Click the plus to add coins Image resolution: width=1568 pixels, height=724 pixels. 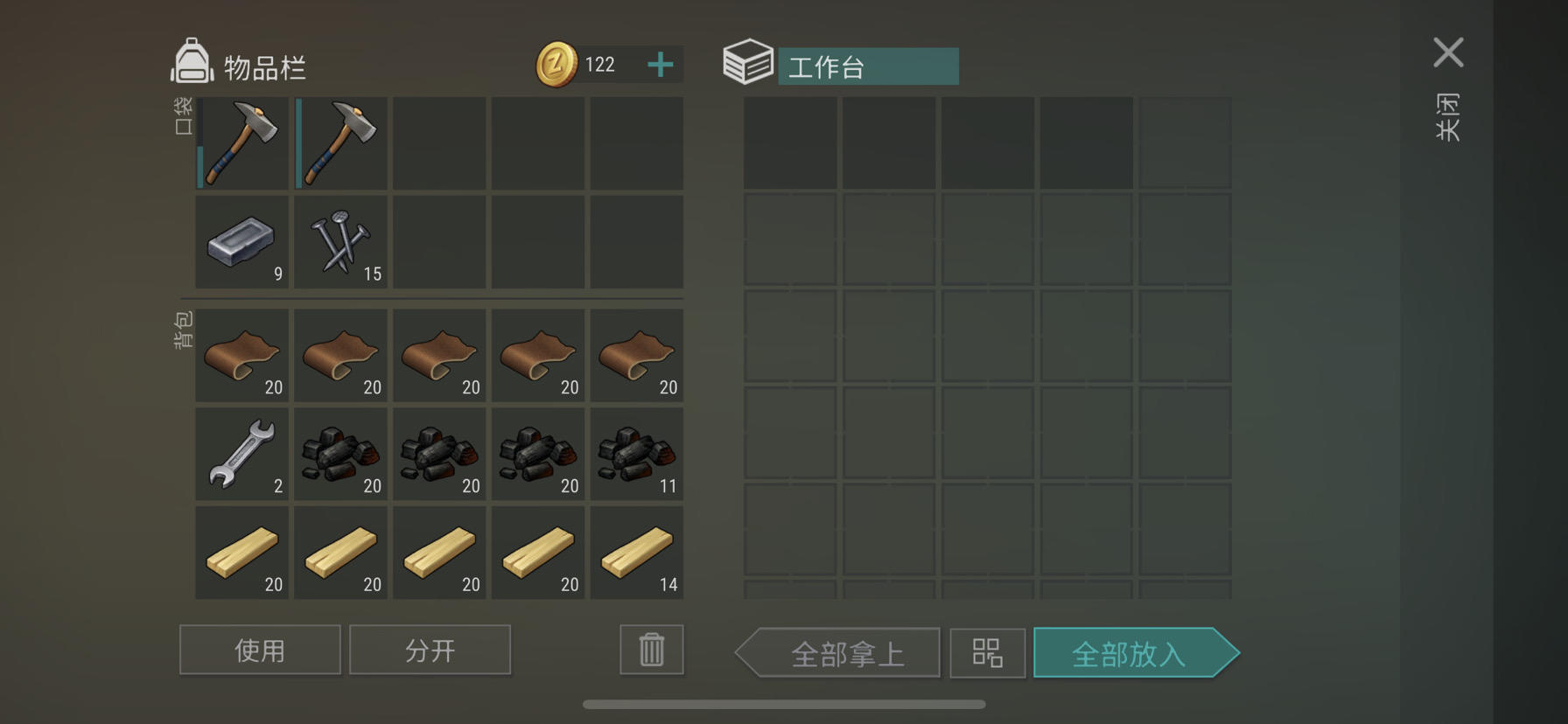(661, 64)
